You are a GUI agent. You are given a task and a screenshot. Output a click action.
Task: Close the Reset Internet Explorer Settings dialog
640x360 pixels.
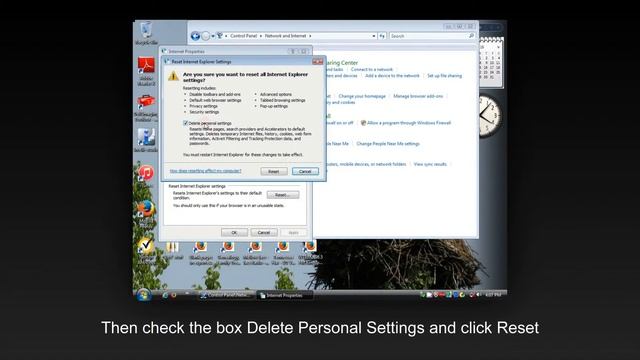(318, 62)
